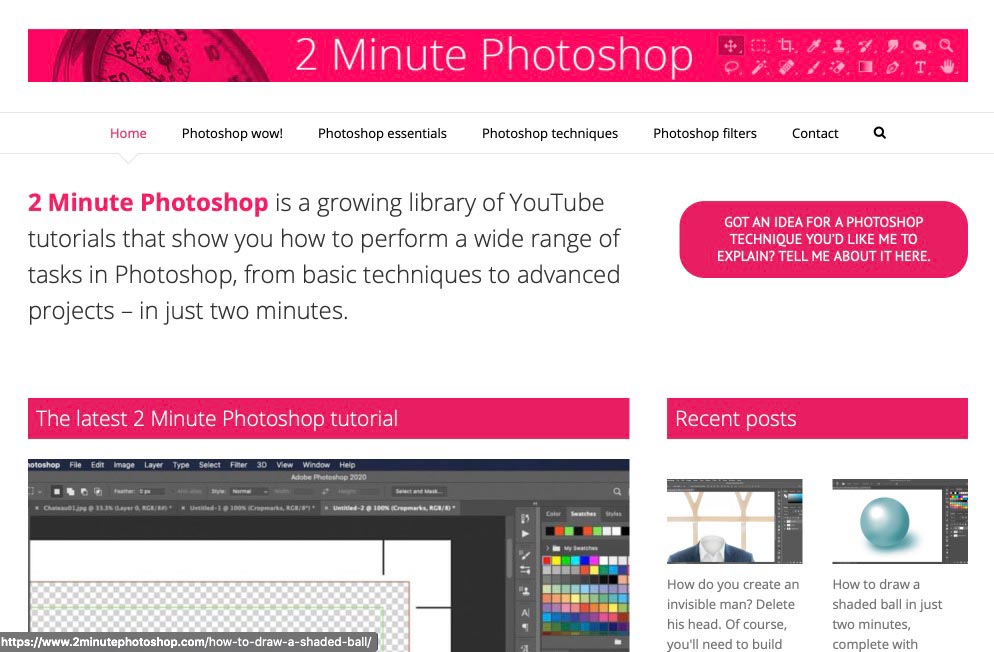Image resolution: width=994 pixels, height=652 pixels.
Task: Click the pink '2 Minute Photoshop' intro text
Action: point(148,203)
